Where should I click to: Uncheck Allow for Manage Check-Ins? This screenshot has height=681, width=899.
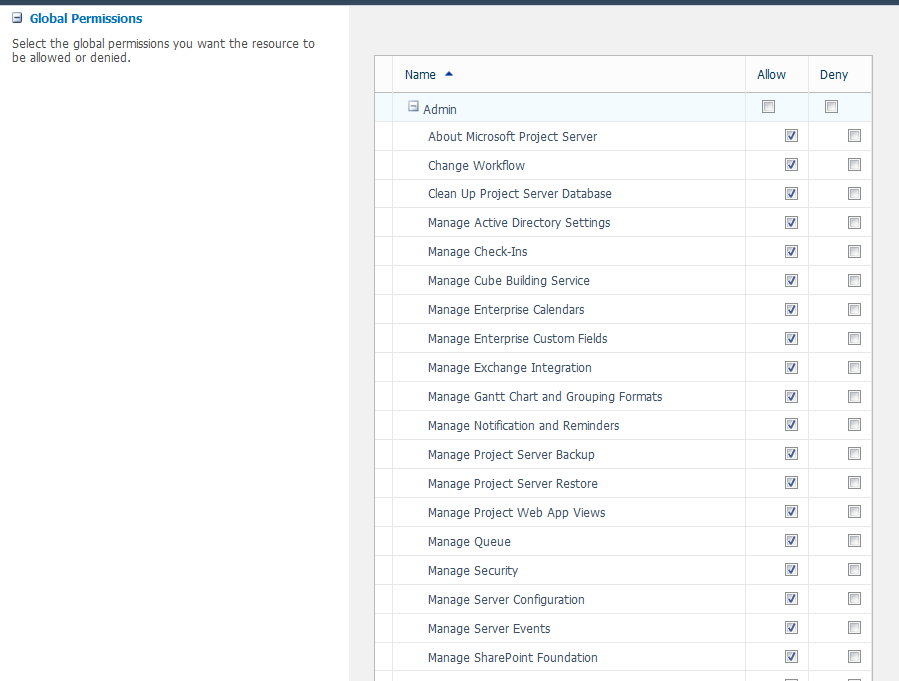pos(791,252)
